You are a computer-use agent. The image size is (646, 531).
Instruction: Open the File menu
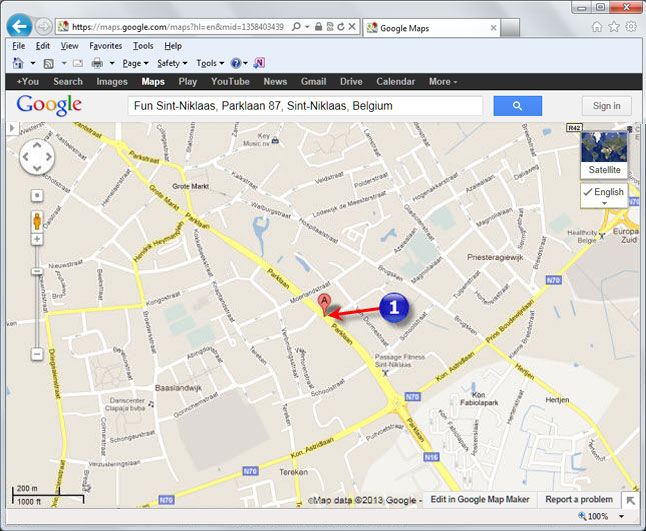pos(19,46)
